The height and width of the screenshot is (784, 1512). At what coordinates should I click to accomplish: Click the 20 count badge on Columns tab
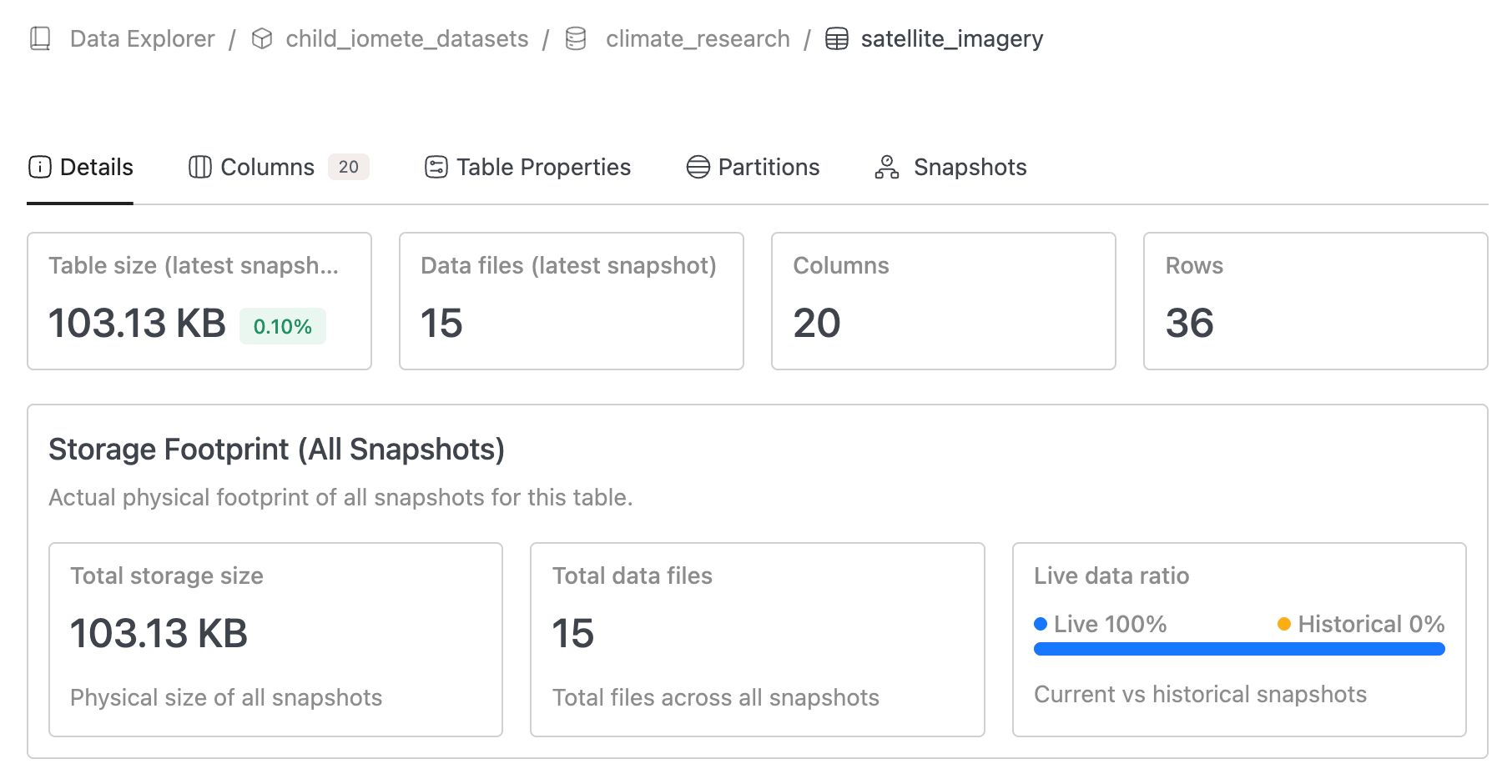click(x=348, y=166)
